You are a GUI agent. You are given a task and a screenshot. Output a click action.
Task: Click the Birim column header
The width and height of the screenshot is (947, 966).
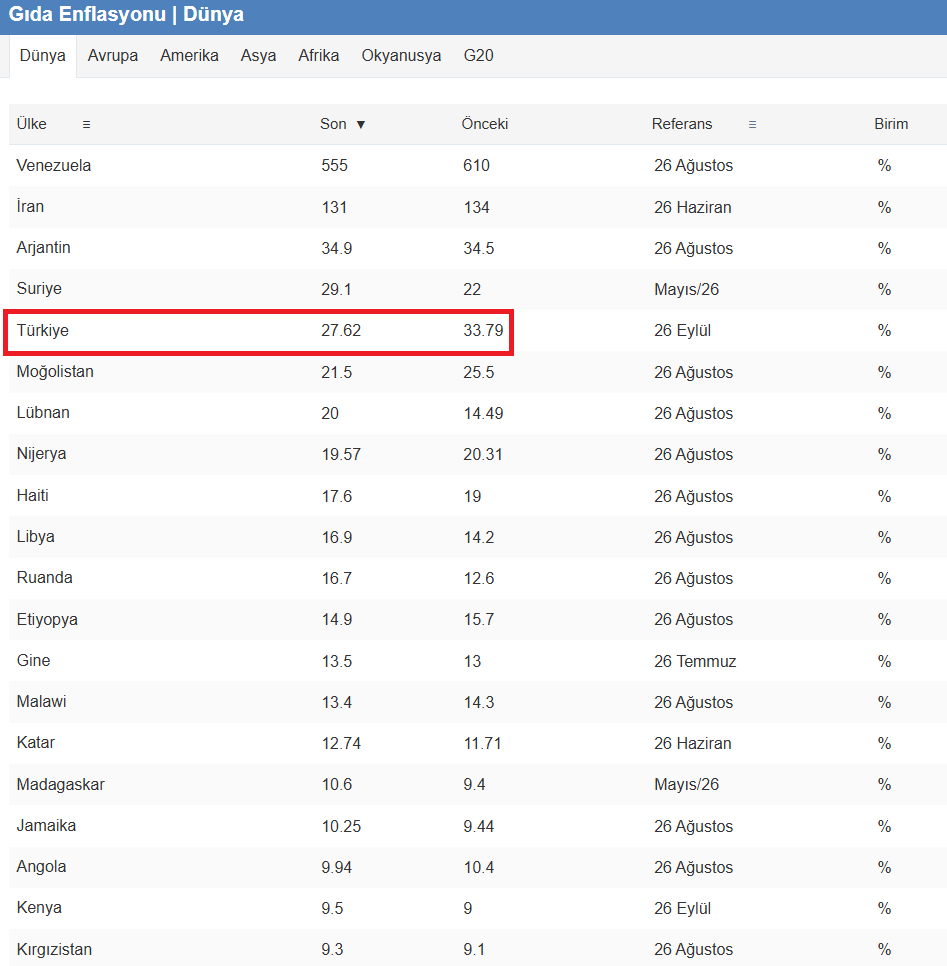891,124
